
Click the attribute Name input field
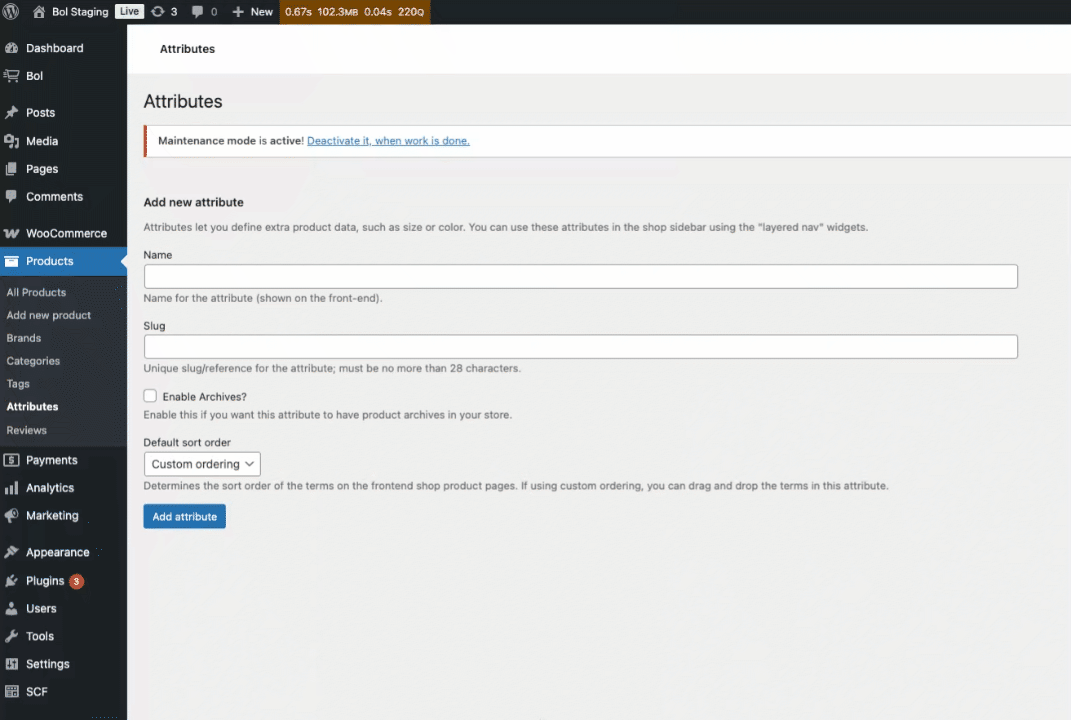[x=581, y=277]
